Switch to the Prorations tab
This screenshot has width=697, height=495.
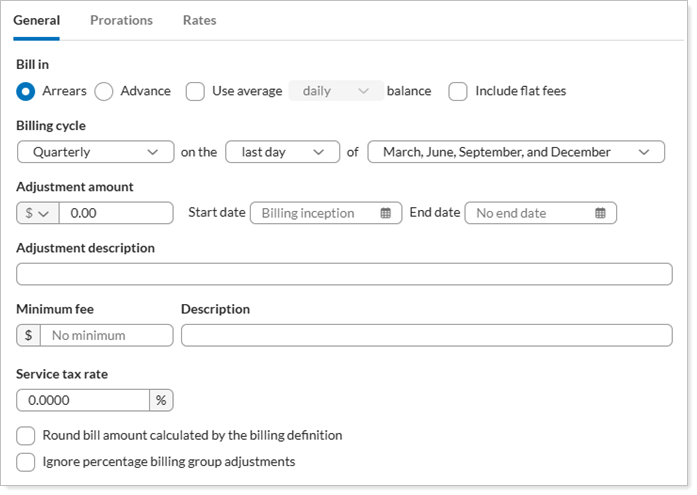(x=121, y=20)
